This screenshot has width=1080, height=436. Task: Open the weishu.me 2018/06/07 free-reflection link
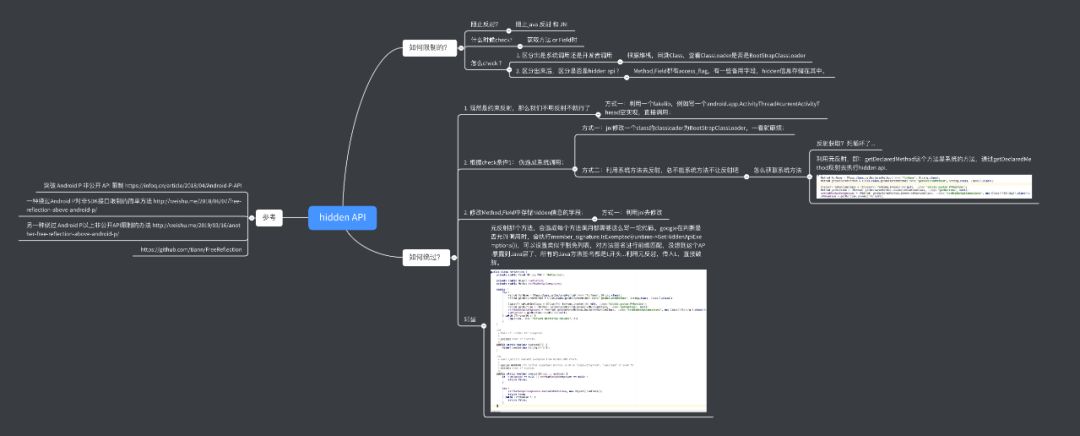click(x=134, y=205)
